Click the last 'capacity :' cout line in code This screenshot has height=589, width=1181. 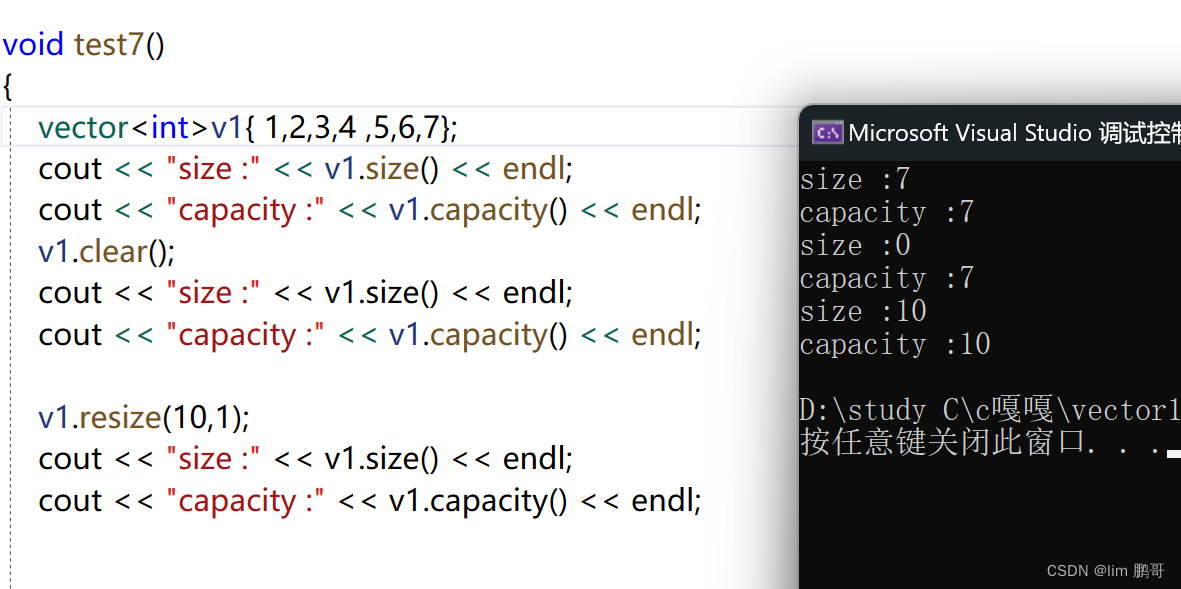pos(370,501)
